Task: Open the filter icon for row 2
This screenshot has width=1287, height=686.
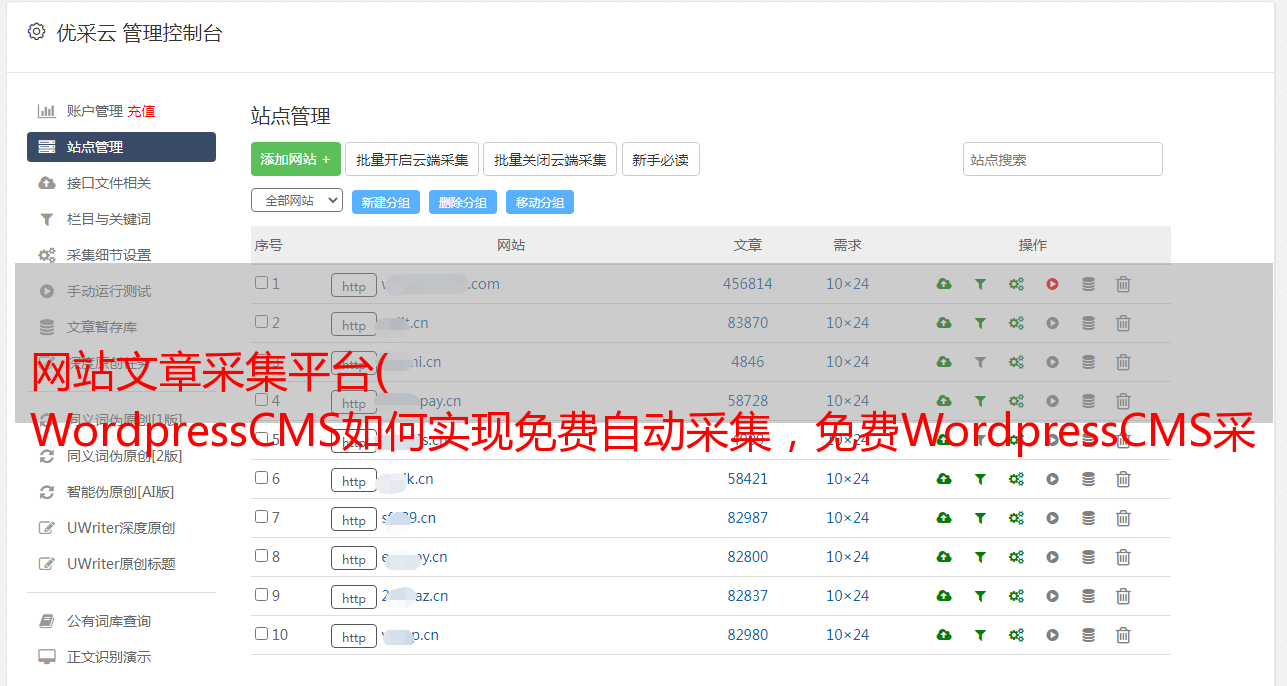Action: click(980, 323)
